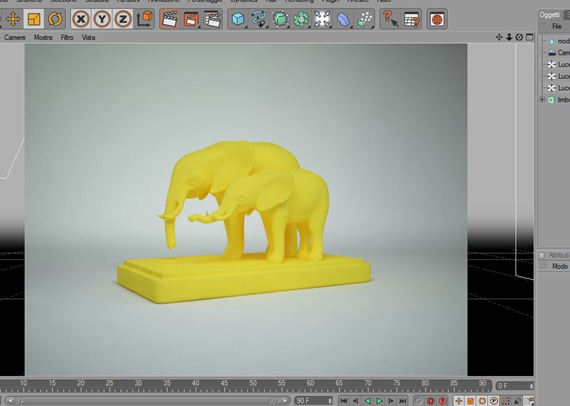Select the limbo object in the tree
The height and width of the screenshot is (406, 570).
pos(560,99)
